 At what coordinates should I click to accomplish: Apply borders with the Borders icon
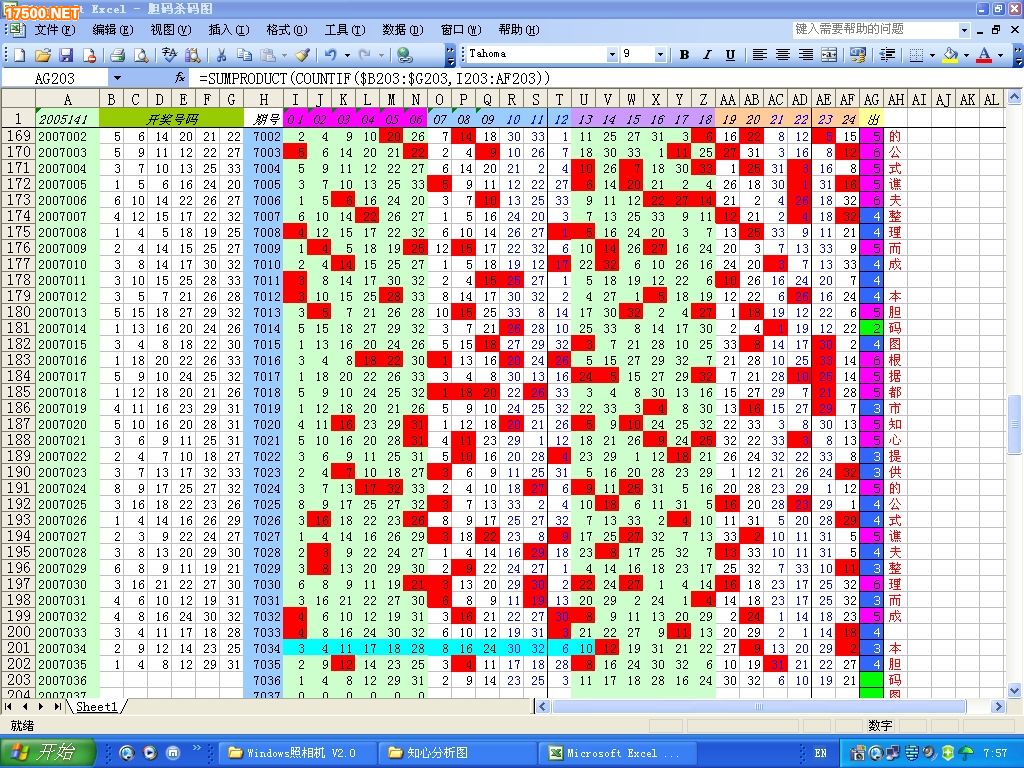(x=916, y=55)
